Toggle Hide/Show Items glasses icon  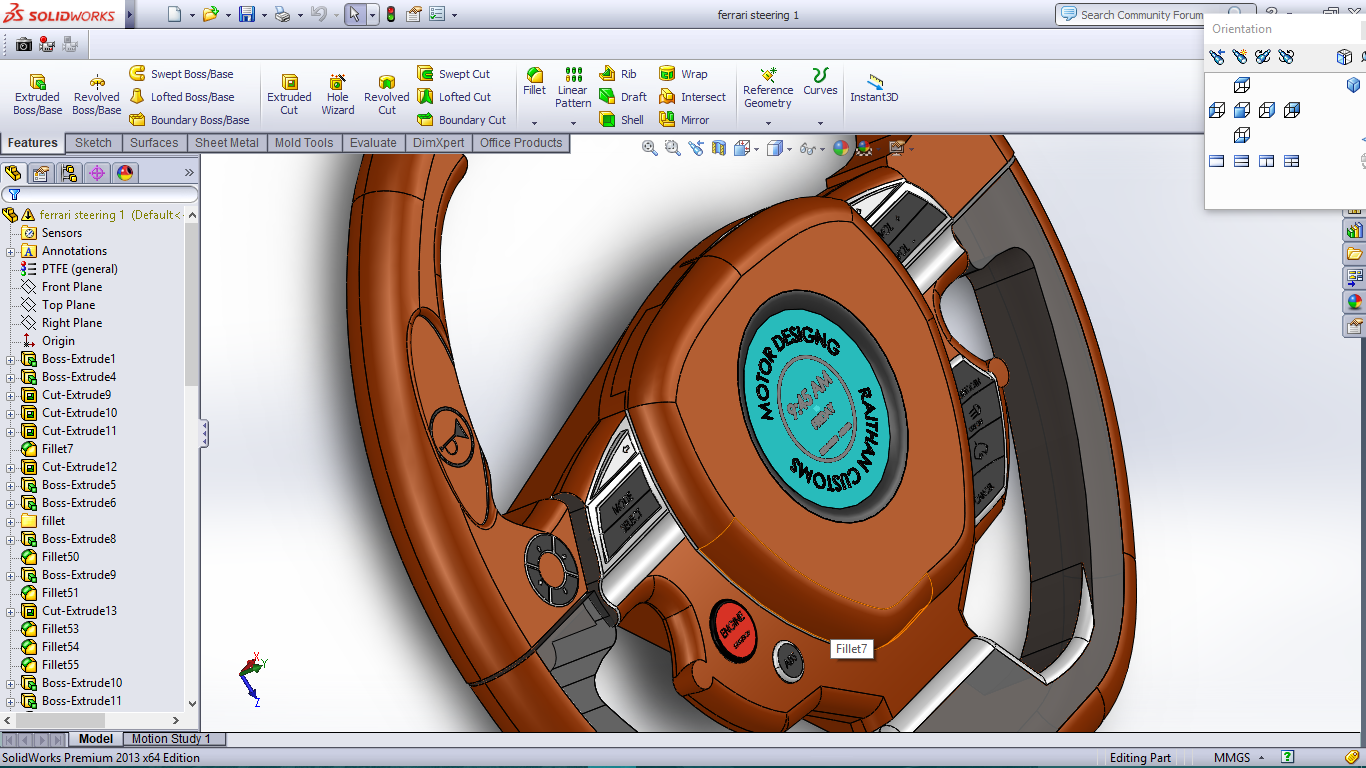pos(808,148)
